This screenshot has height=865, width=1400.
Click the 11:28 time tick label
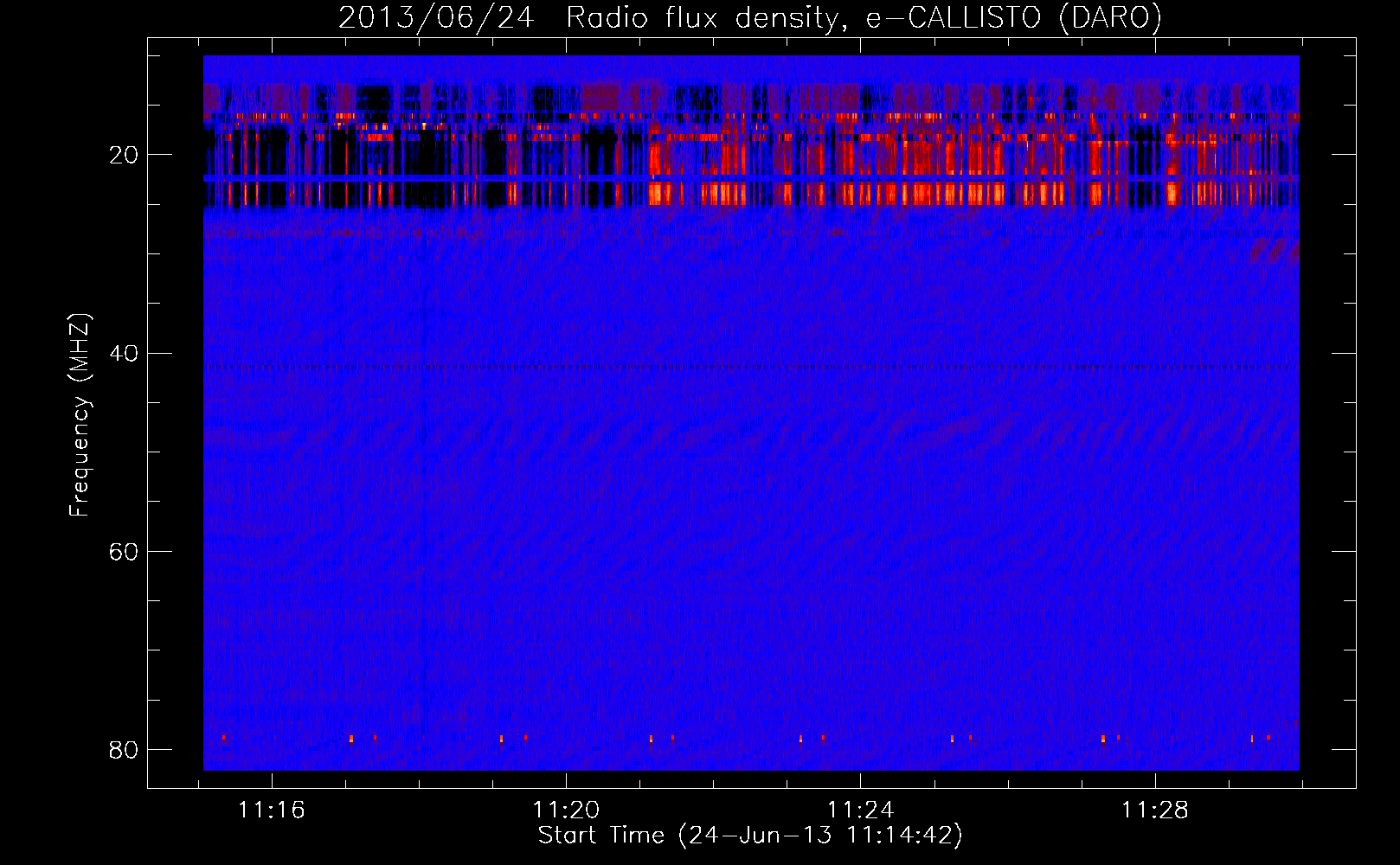tap(1155, 811)
